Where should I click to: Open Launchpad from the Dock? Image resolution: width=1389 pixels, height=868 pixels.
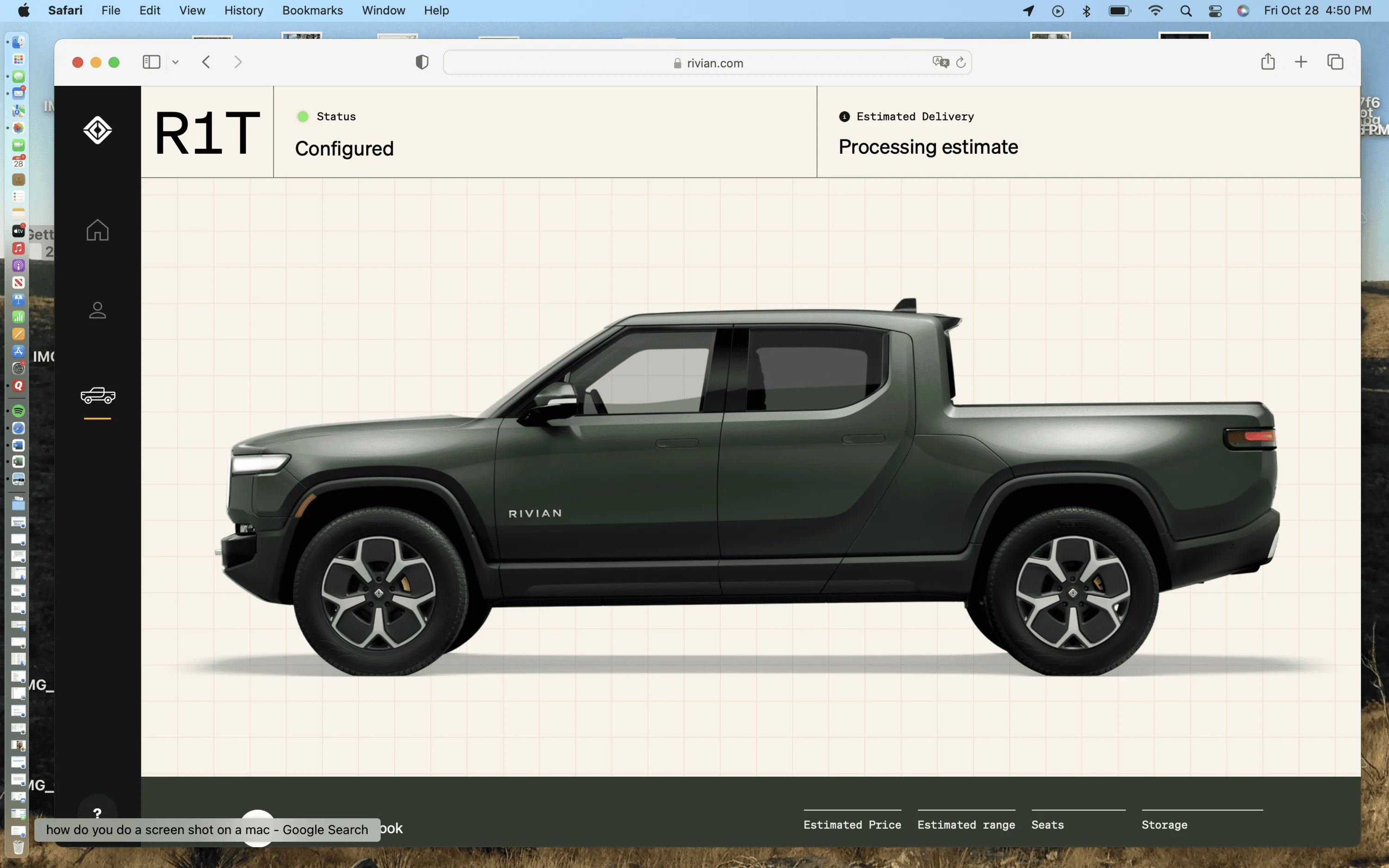coord(19,59)
